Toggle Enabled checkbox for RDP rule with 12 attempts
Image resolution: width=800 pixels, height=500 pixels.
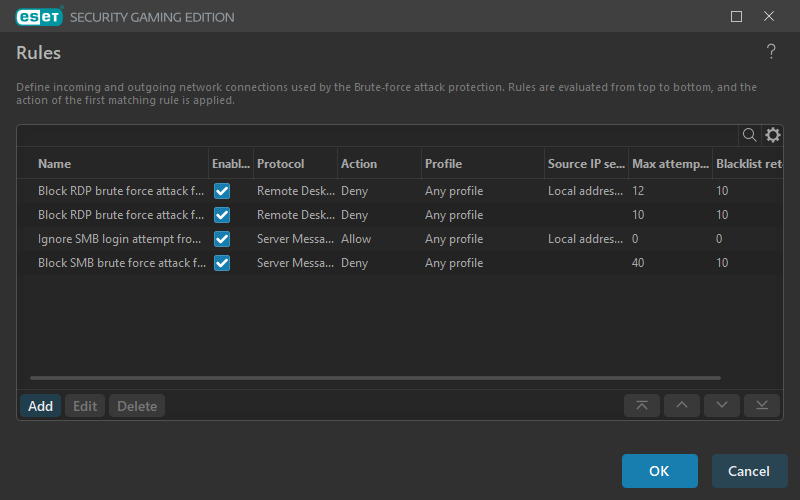point(222,191)
